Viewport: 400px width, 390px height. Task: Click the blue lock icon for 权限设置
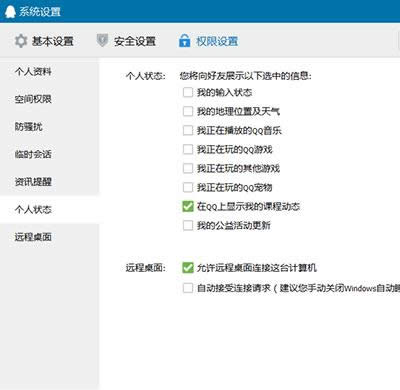[x=184, y=41]
